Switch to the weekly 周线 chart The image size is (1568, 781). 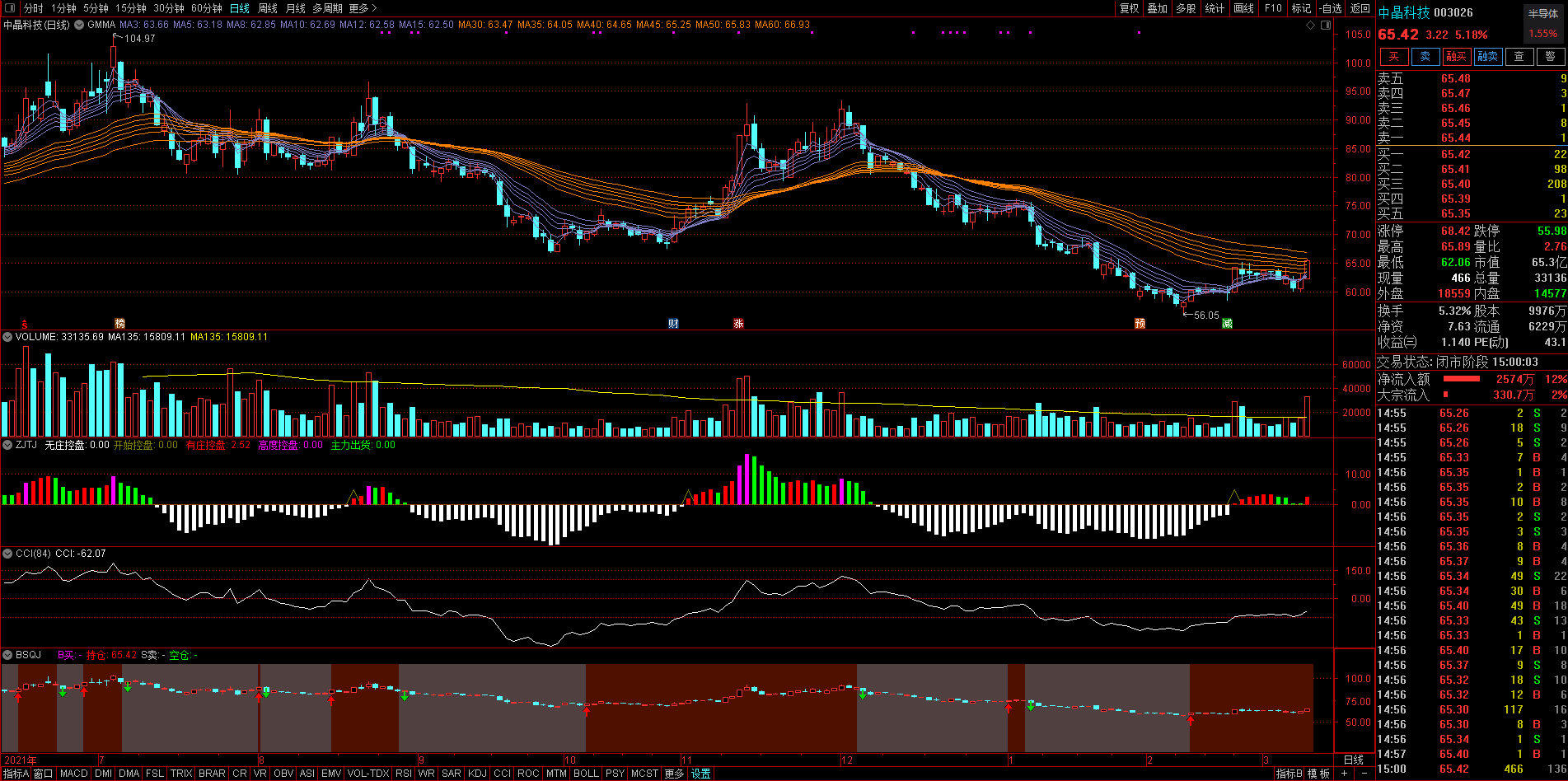tap(268, 8)
